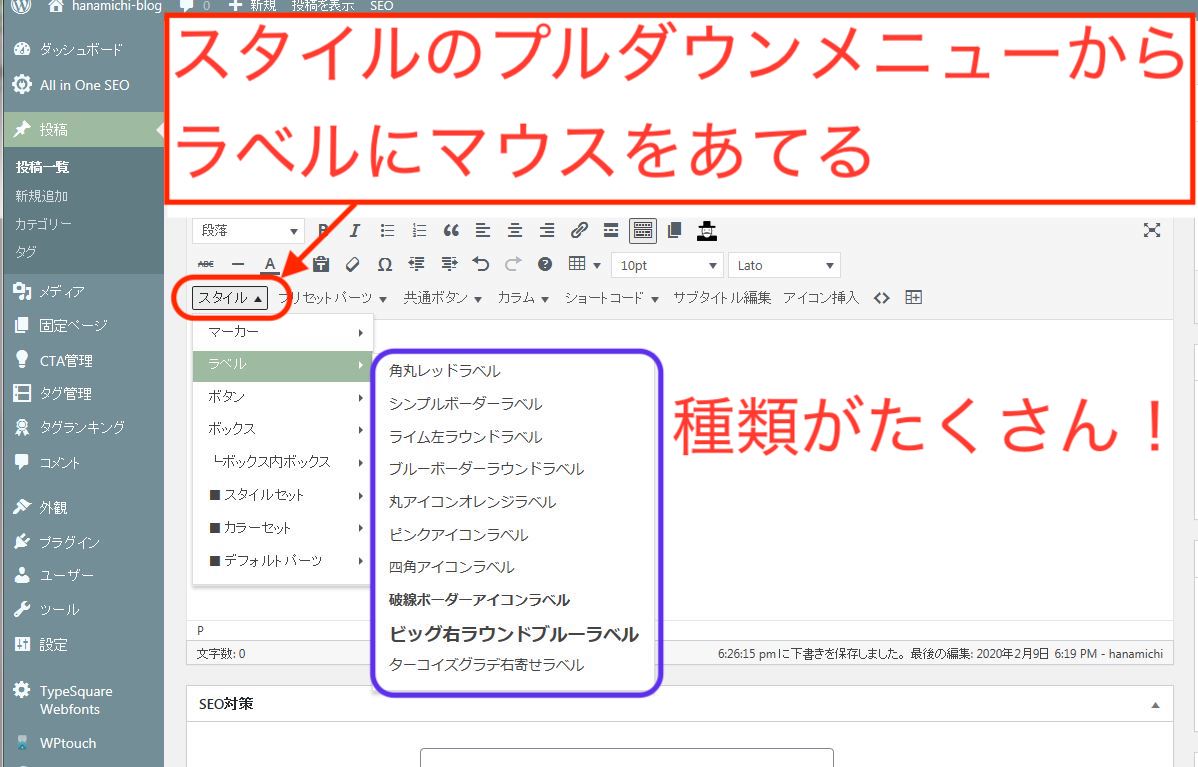Collapse the SEO対策 panel arrow

(1156, 705)
